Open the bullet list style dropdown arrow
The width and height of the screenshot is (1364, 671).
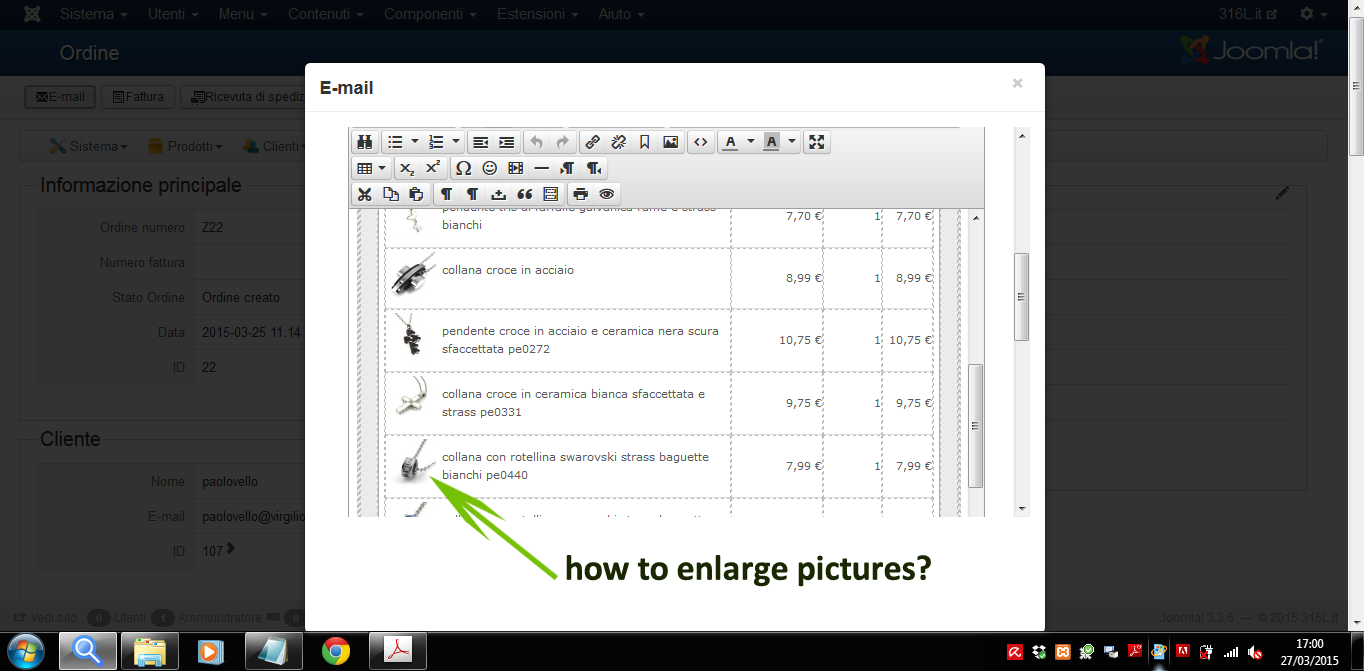point(414,142)
